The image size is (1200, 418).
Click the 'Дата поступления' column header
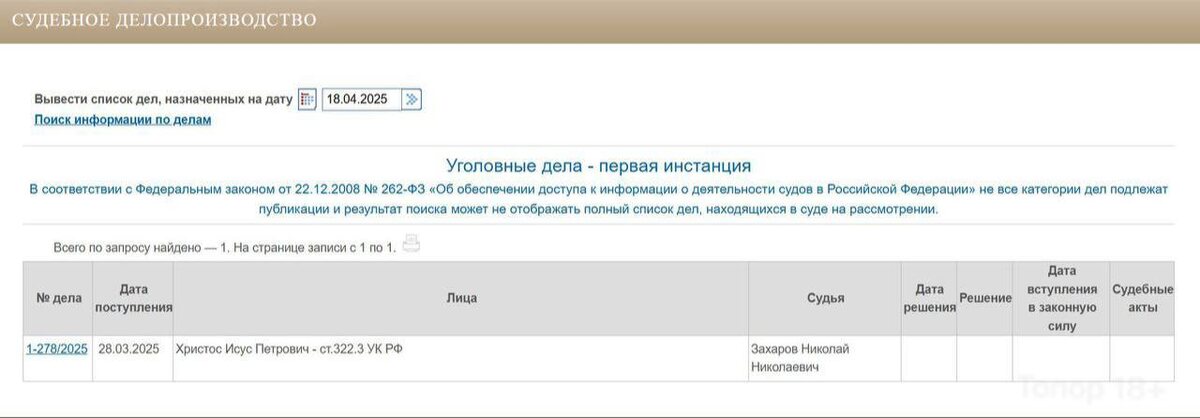point(133,298)
